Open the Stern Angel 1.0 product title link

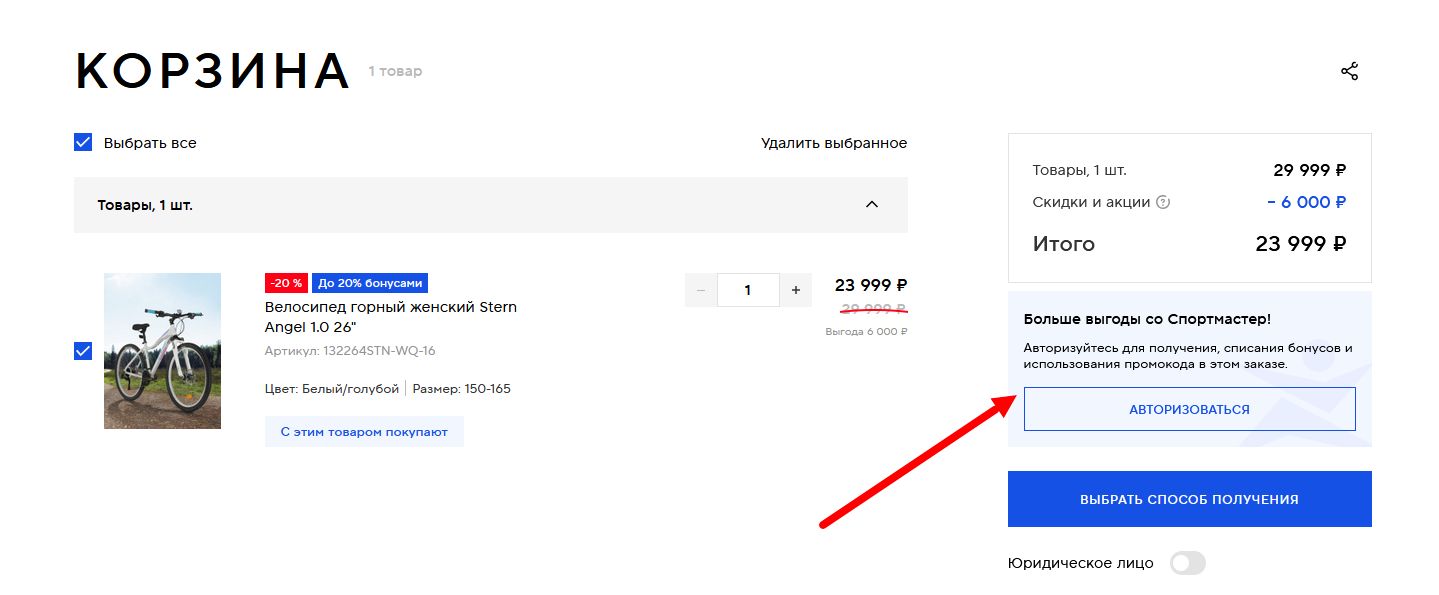[x=391, y=317]
